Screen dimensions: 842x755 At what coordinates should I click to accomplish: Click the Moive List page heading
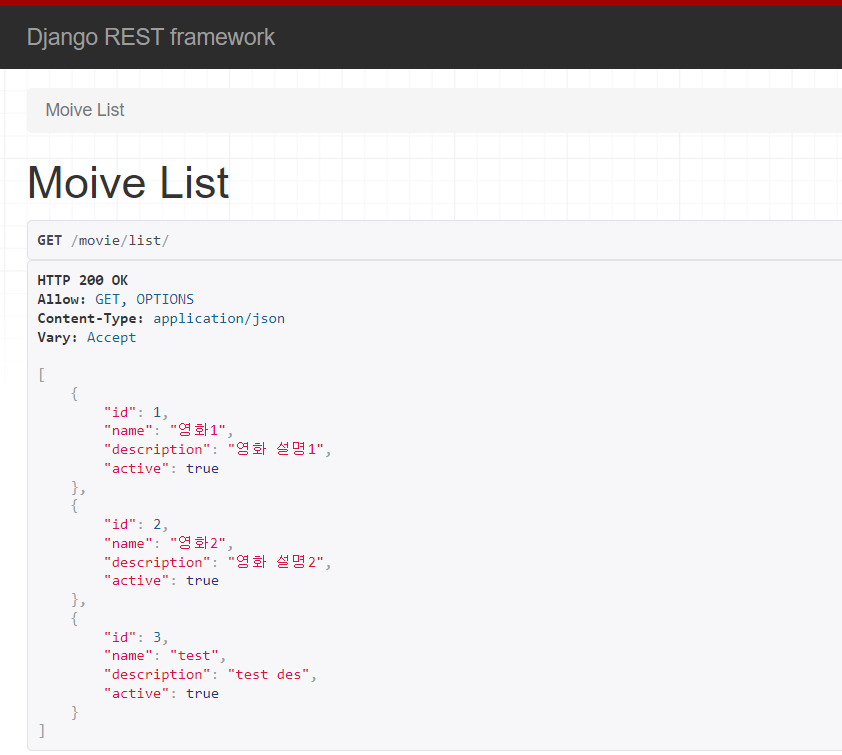click(128, 183)
